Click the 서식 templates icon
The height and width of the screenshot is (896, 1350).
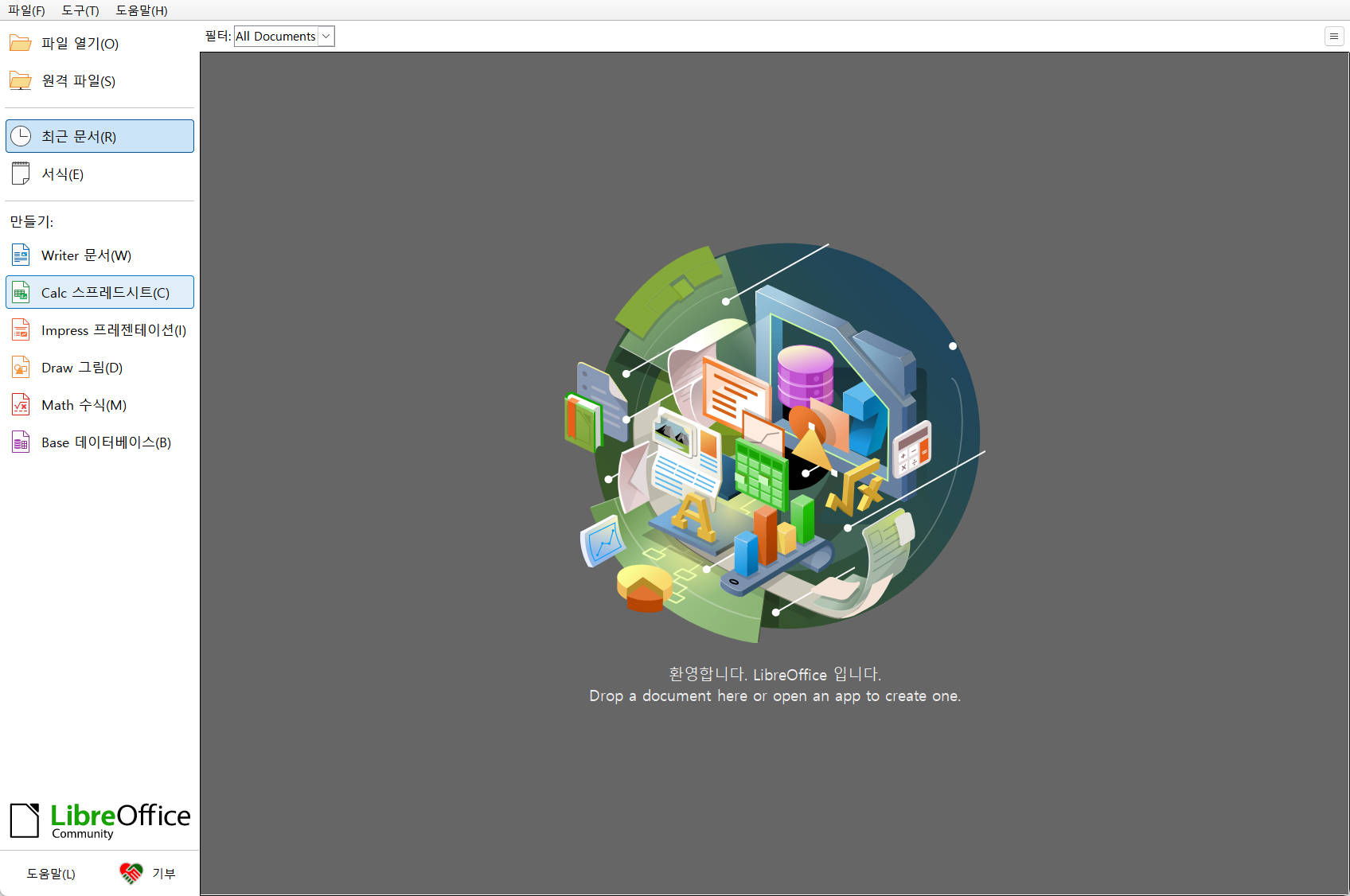[x=21, y=173]
